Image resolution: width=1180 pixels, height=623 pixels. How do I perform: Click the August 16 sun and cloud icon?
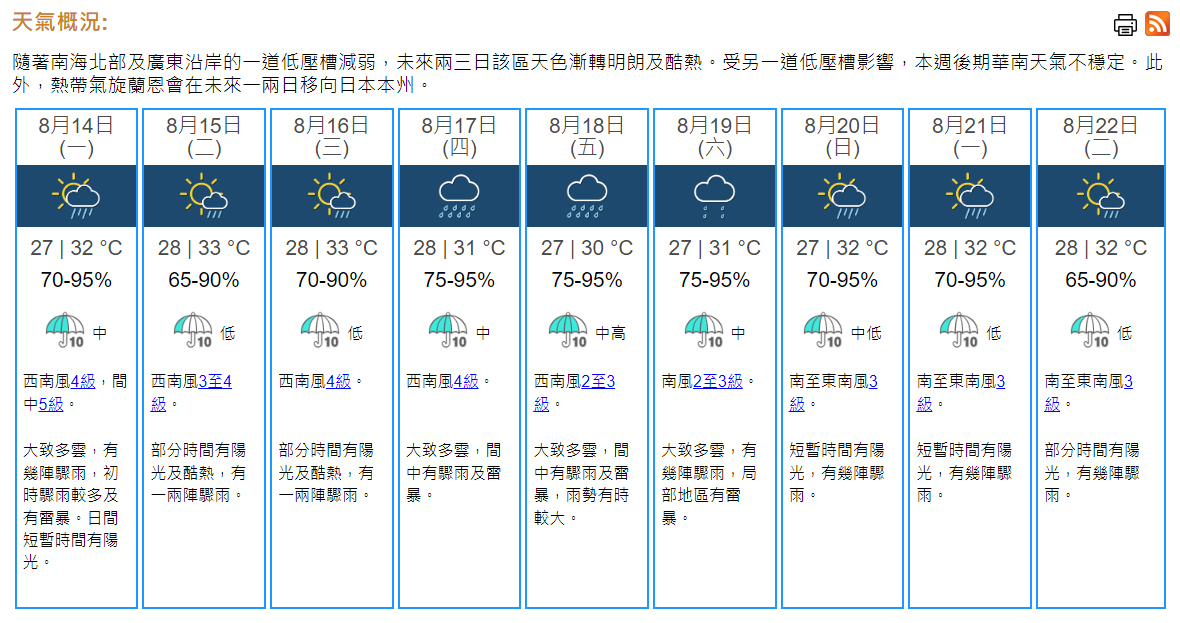click(332, 196)
